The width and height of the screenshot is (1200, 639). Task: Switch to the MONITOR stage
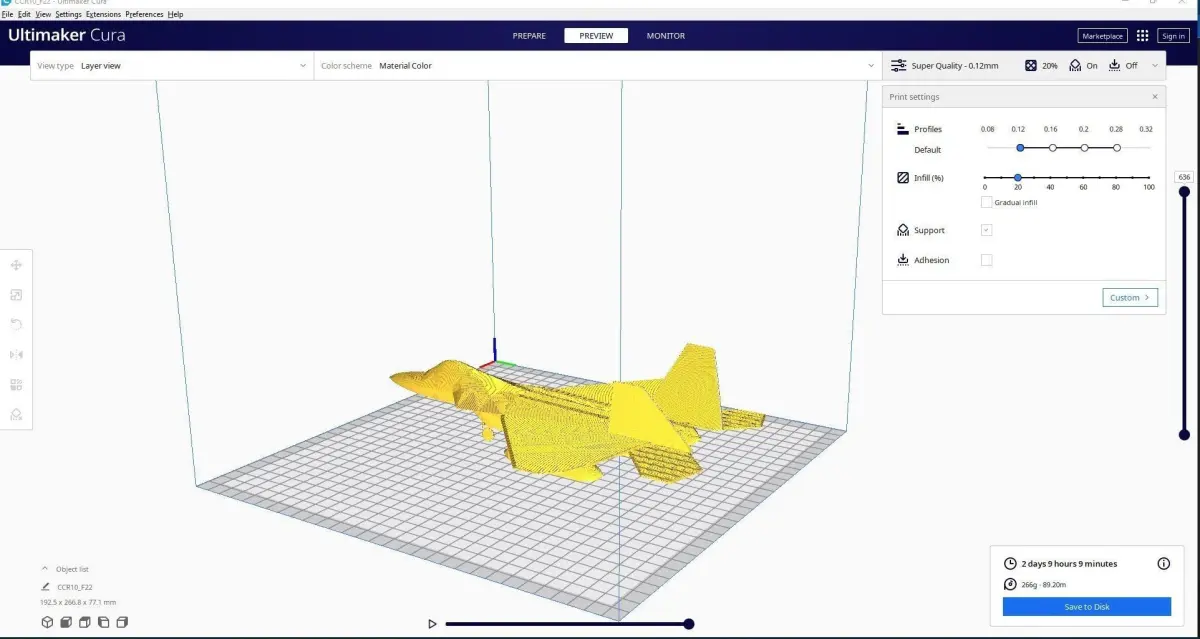(x=666, y=36)
